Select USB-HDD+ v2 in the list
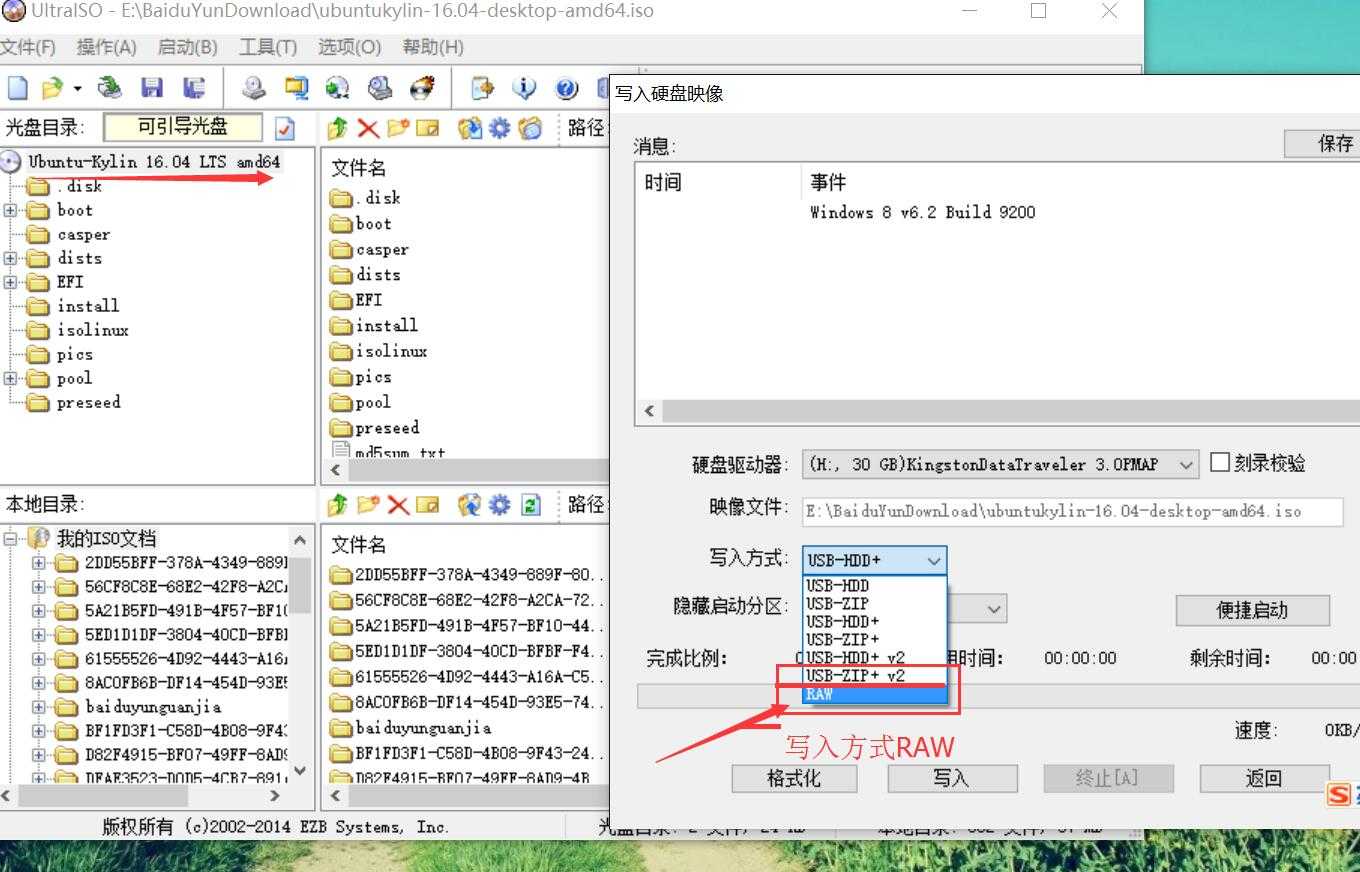Viewport: 1360px width, 872px height. coord(874,658)
